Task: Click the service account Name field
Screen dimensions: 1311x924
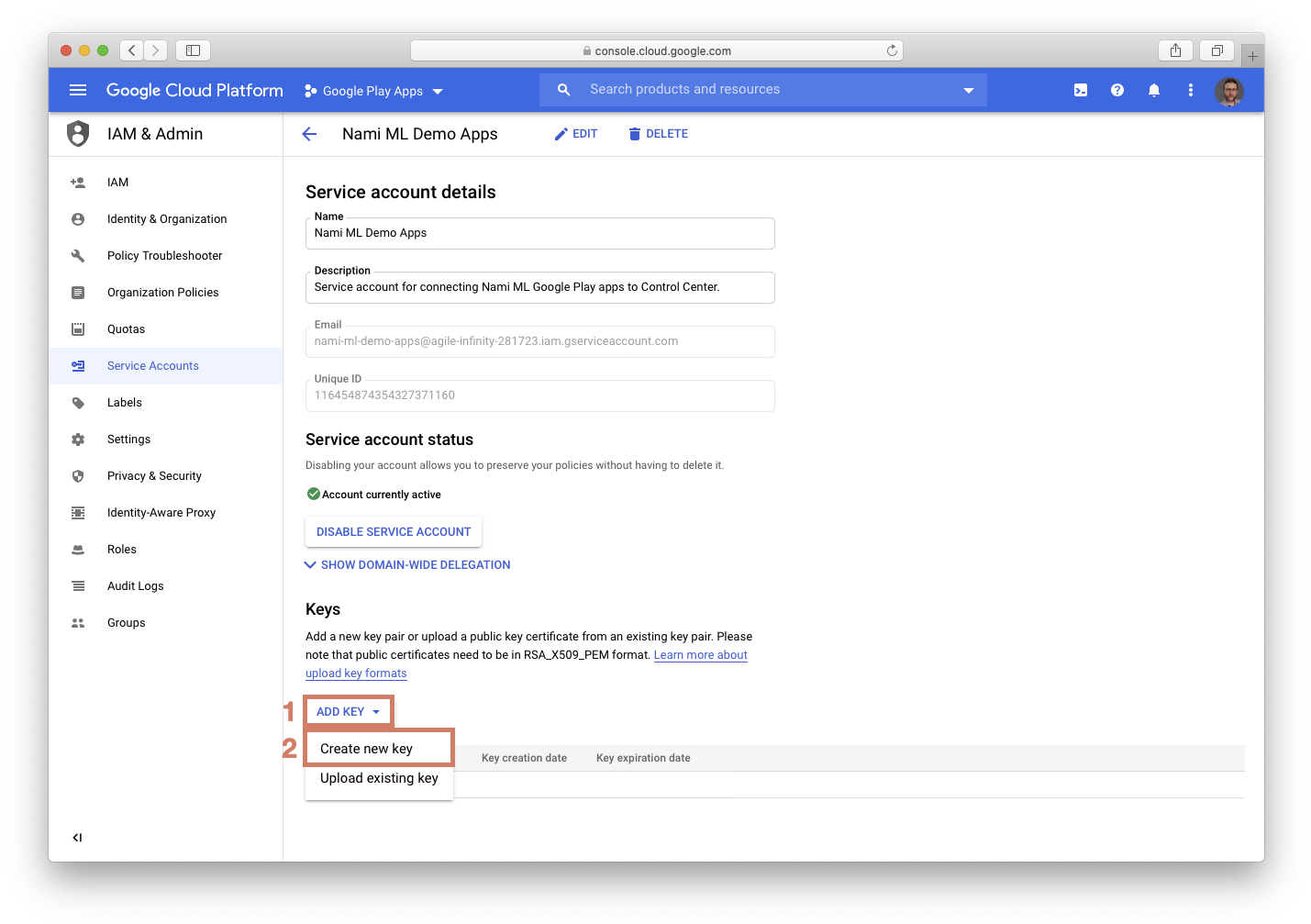Action: 539,233
